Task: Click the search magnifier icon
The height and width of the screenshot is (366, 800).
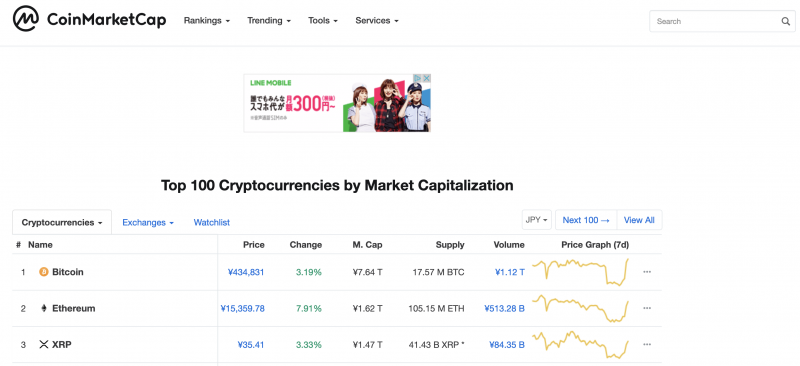Action: 785,21
